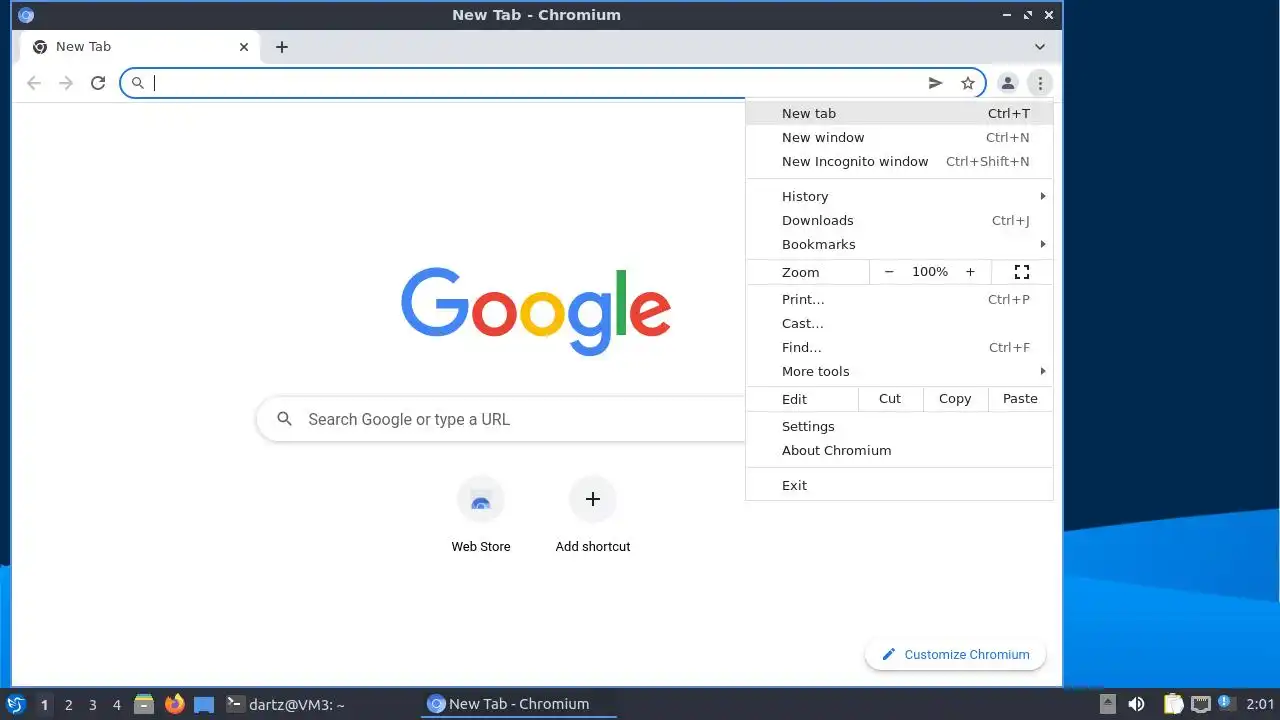Click the Paste button in Edit row
1280x720 pixels.
tap(1020, 398)
